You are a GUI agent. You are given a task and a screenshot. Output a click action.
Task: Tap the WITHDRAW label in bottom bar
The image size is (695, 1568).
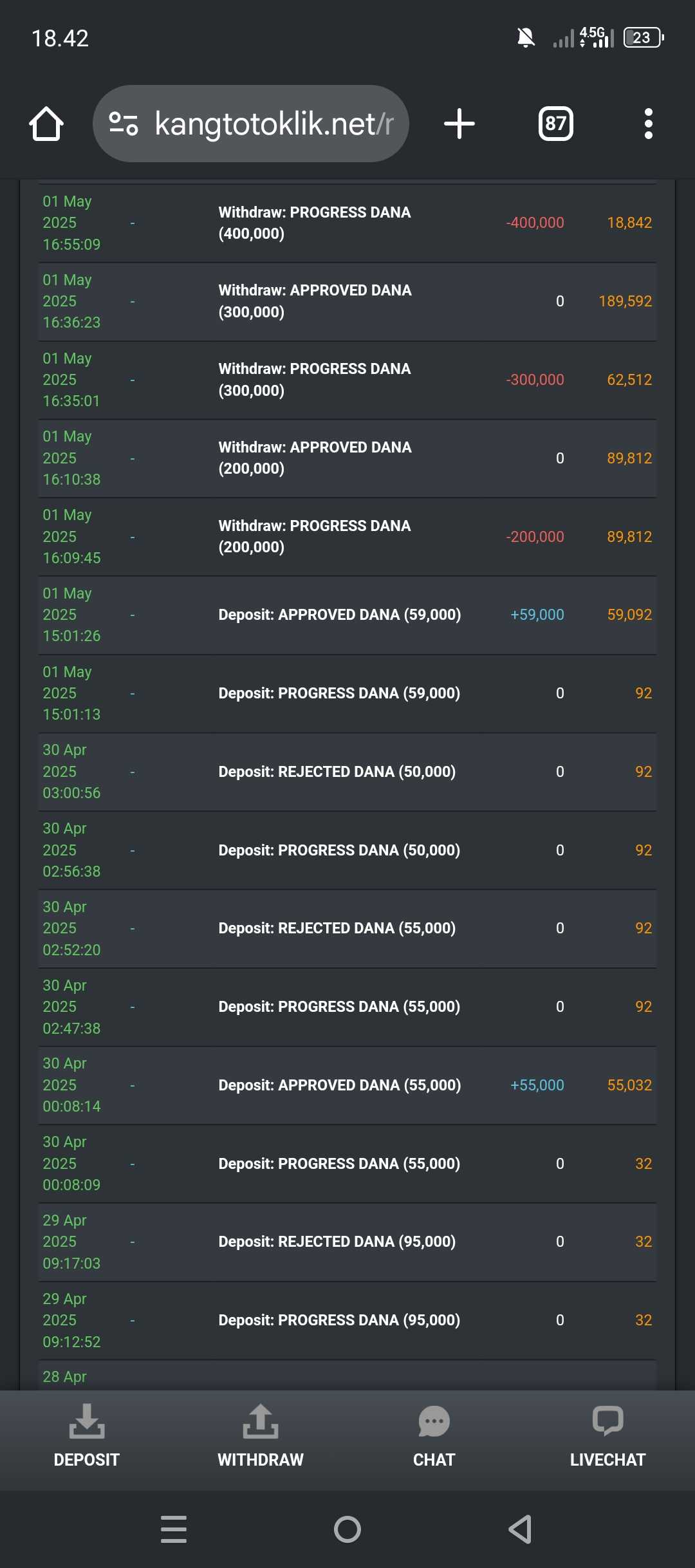click(x=261, y=1460)
